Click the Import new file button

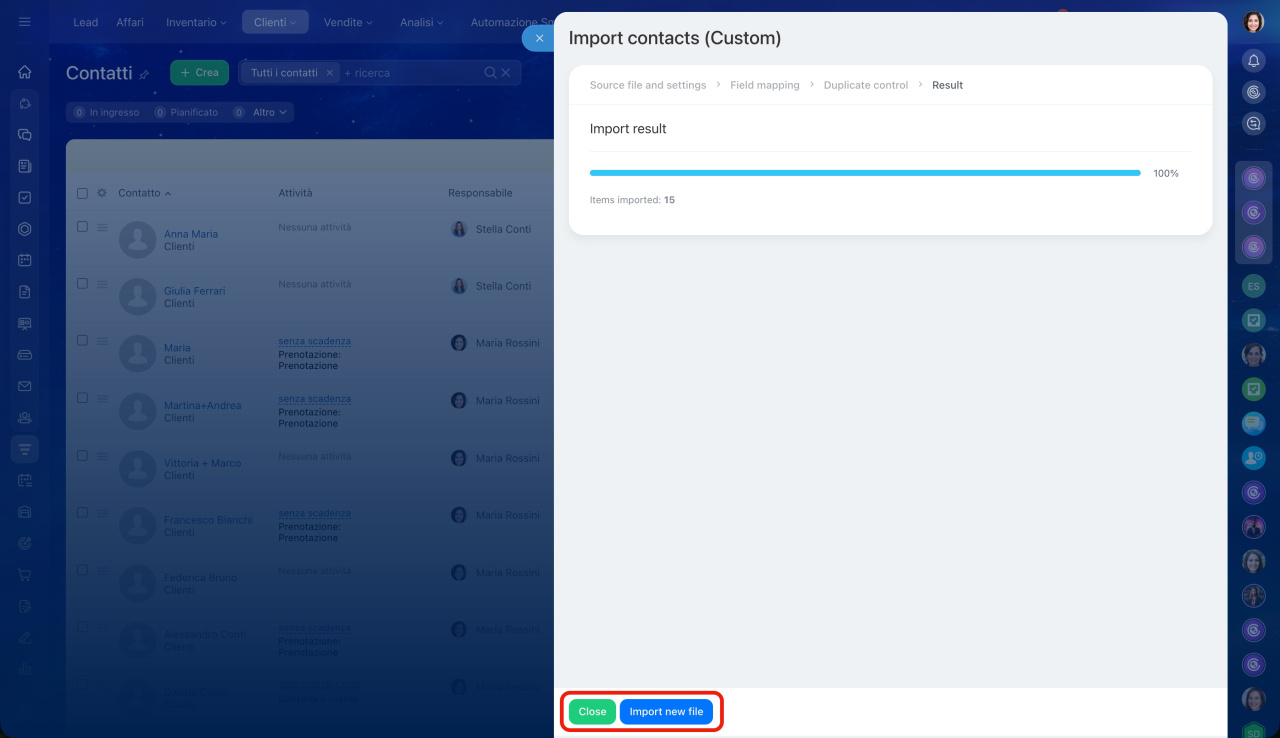click(666, 712)
